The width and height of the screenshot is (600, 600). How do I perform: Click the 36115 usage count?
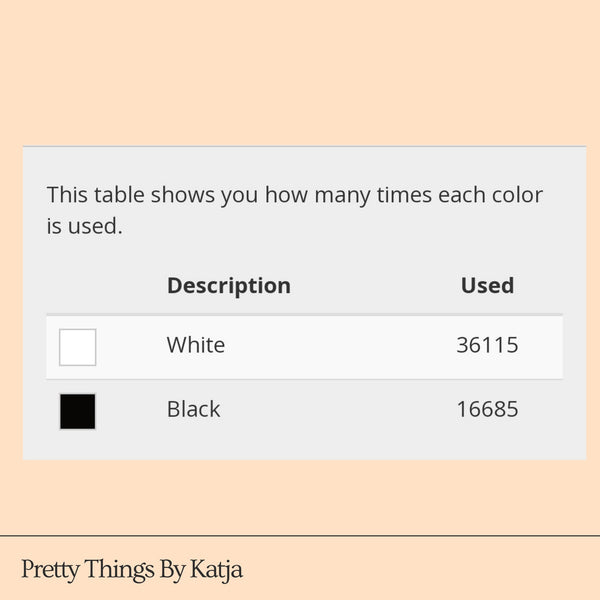point(487,346)
